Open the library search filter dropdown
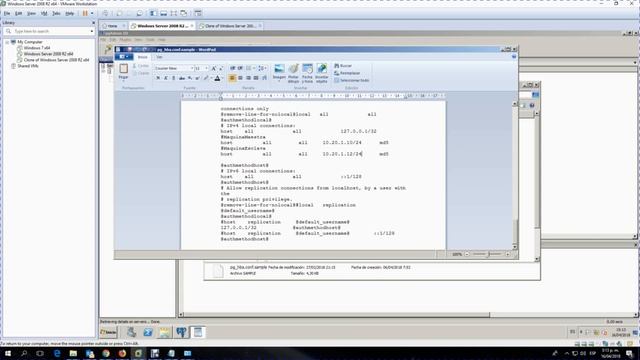Image resolution: width=640 pixels, height=360 pixels. [x=91, y=31]
